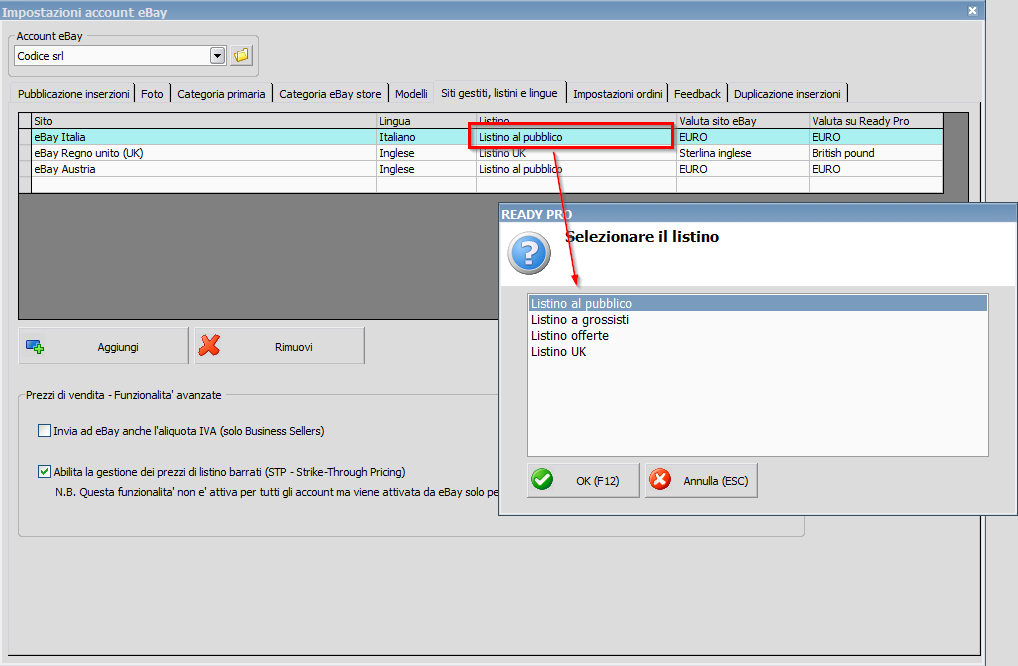Select Siti gestiti, listini e lingue tab
Viewport: 1018px width, 666px height.
[499, 93]
